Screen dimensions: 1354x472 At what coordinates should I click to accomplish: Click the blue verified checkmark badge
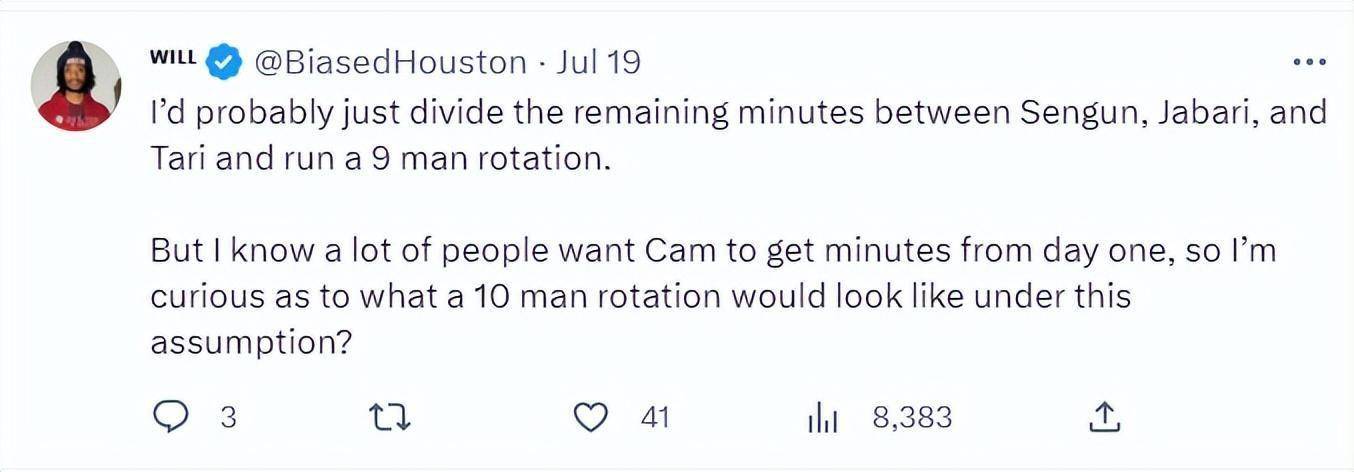coord(224,63)
